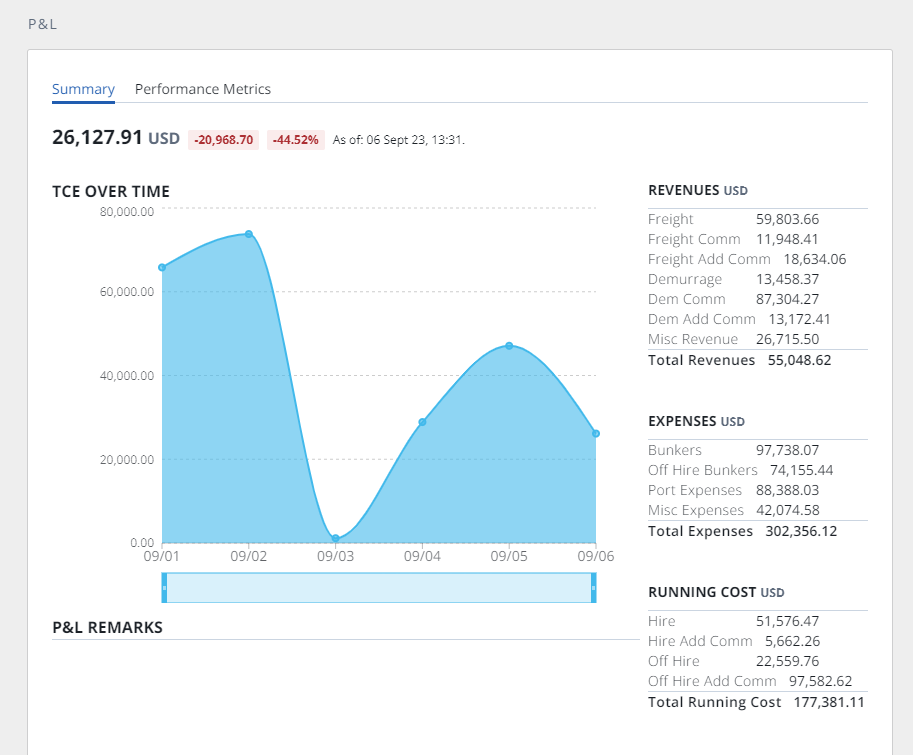The height and width of the screenshot is (755, 913).
Task: Click the TCE OVER TIME chart title
Action: [x=111, y=191]
